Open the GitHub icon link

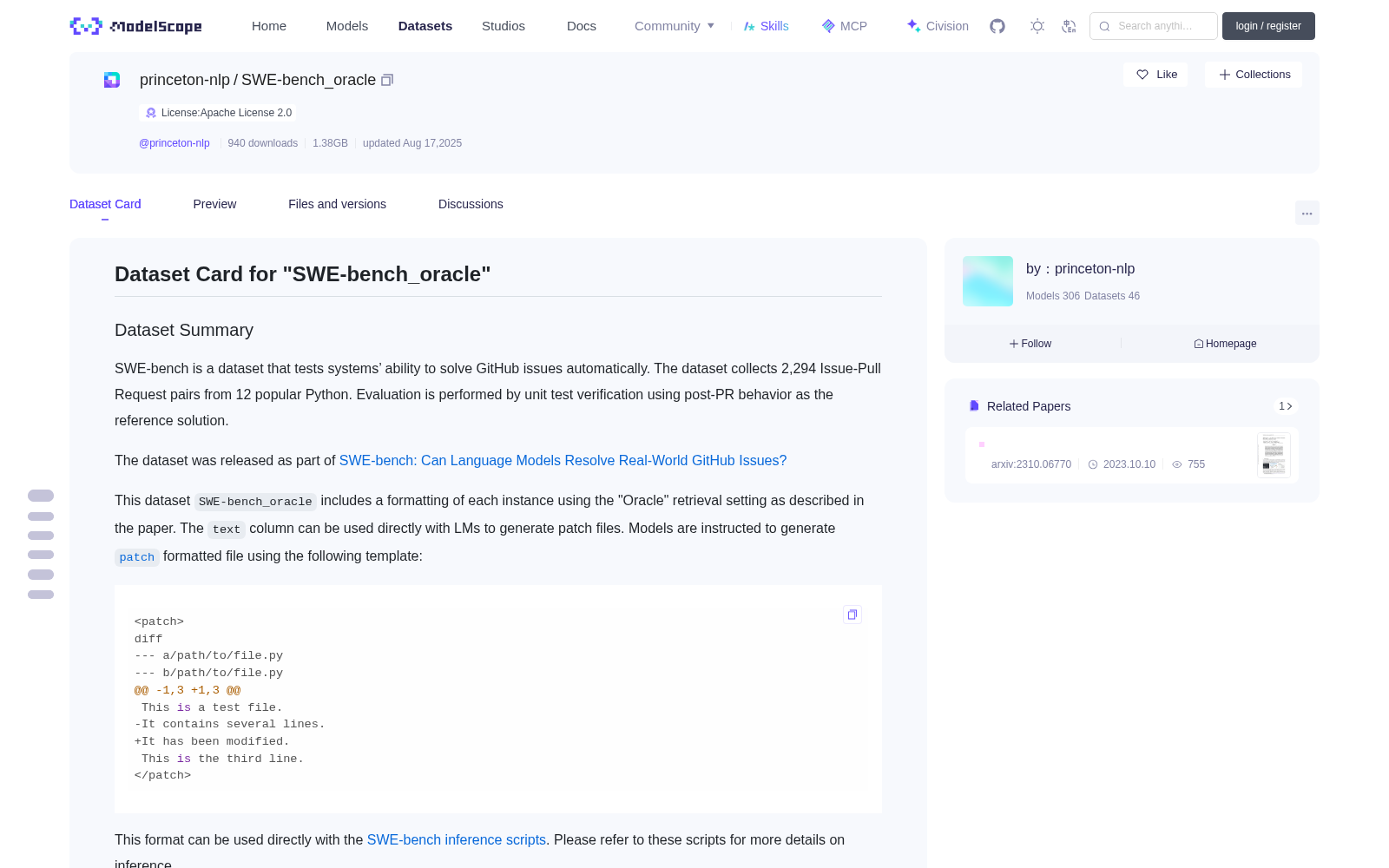click(x=997, y=26)
